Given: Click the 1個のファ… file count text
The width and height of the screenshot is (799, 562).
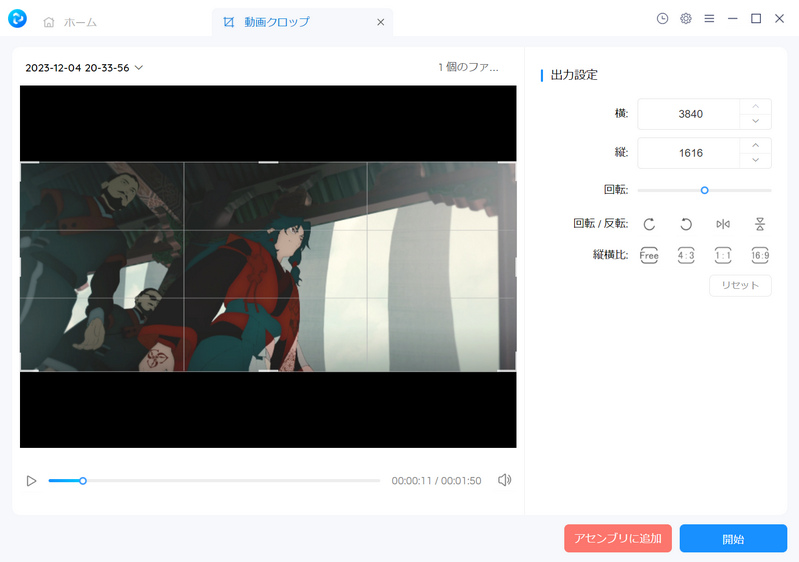Looking at the screenshot, I should point(468,67).
